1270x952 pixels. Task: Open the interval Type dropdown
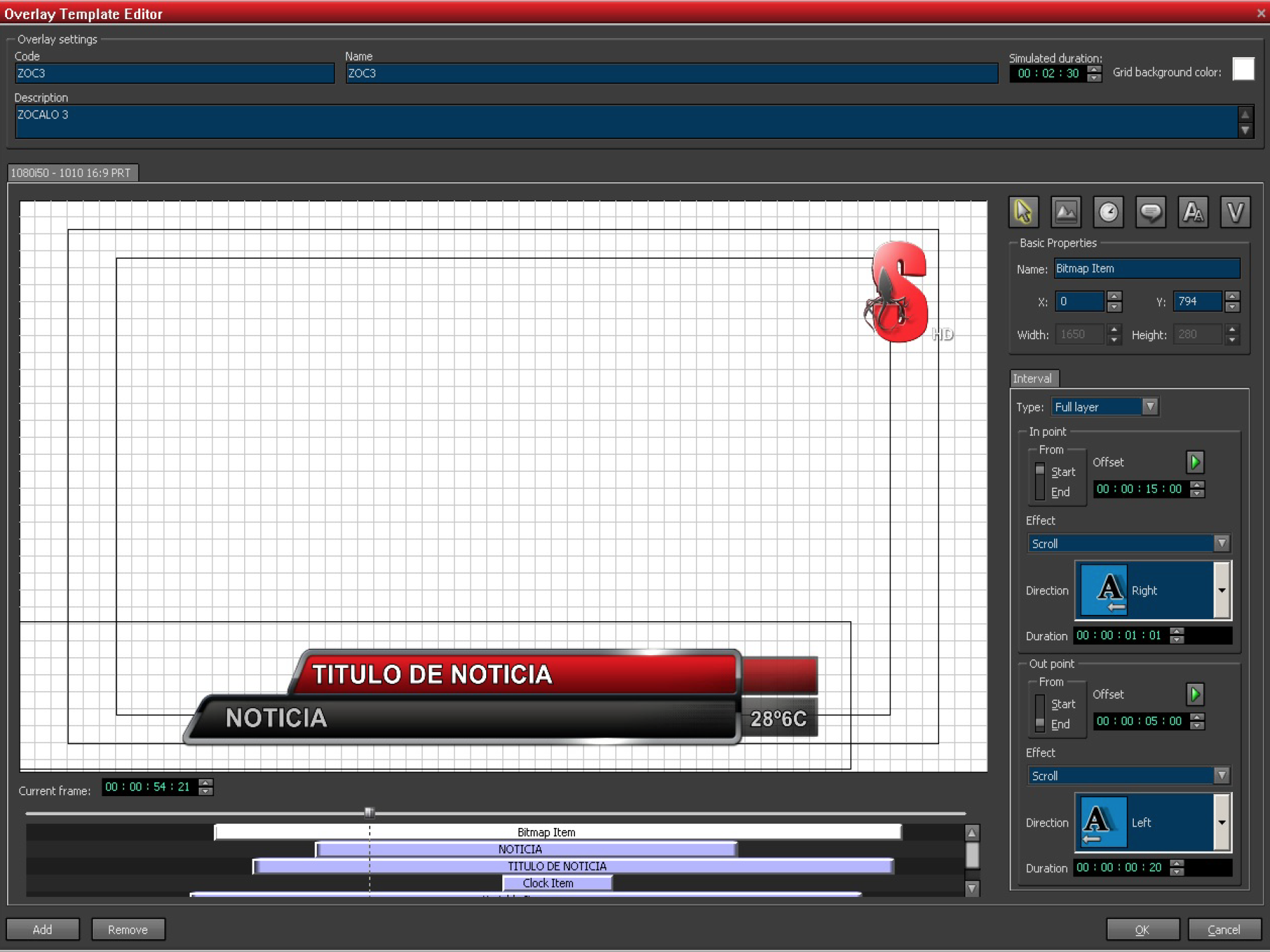(x=1150, y=407)
